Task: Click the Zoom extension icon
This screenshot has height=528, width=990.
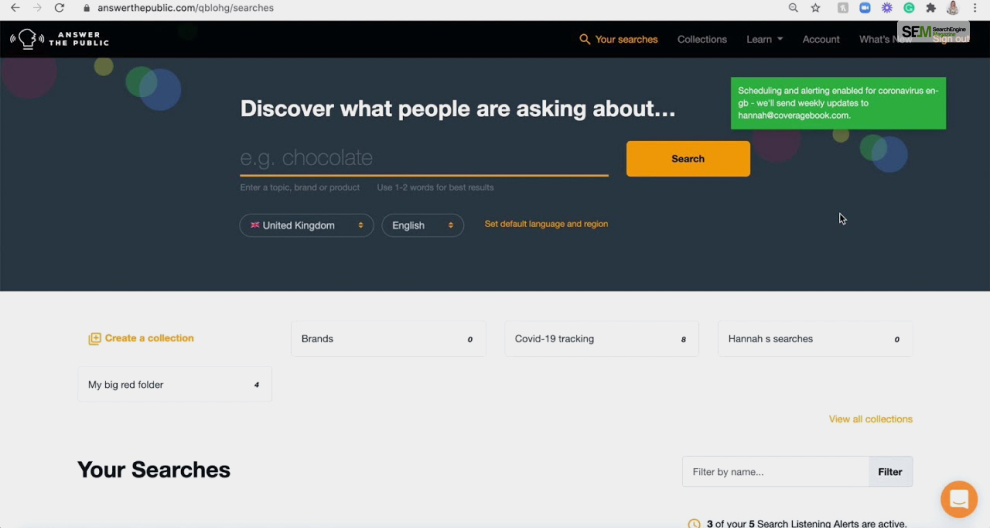Action: tap(865, 8)
